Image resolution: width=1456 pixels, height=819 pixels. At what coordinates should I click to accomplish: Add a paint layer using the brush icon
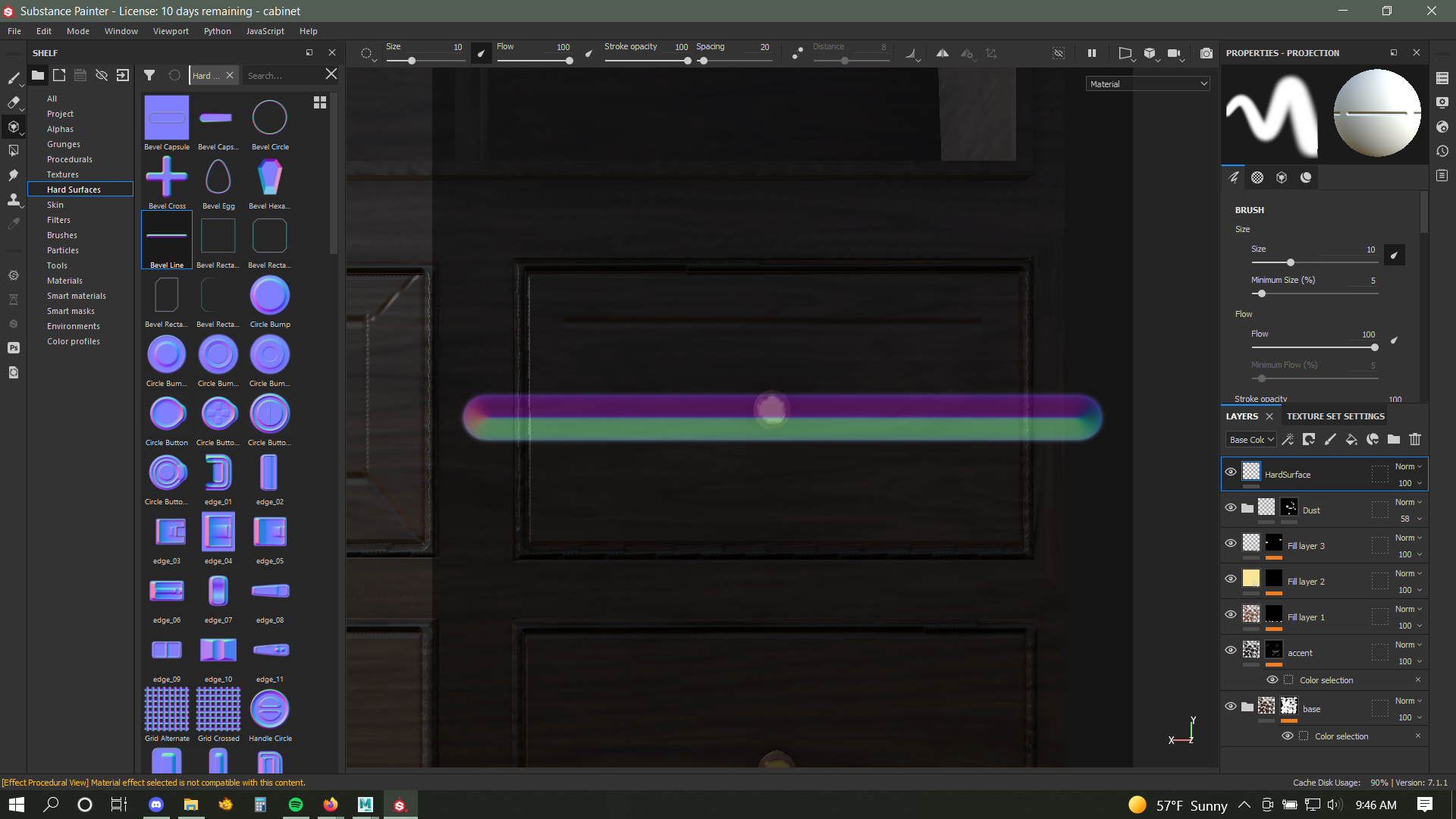point(1329,439)
